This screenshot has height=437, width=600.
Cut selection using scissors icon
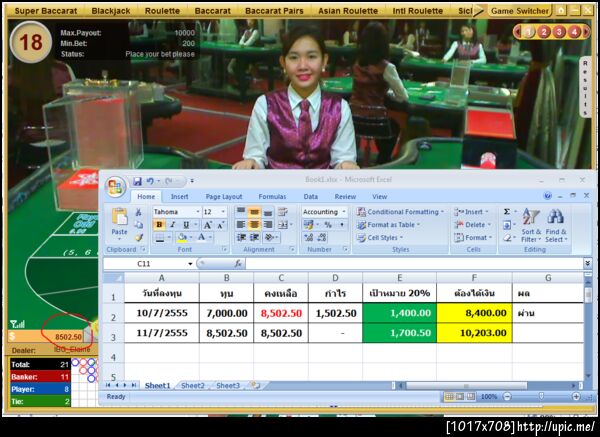[x=139, y=212]
